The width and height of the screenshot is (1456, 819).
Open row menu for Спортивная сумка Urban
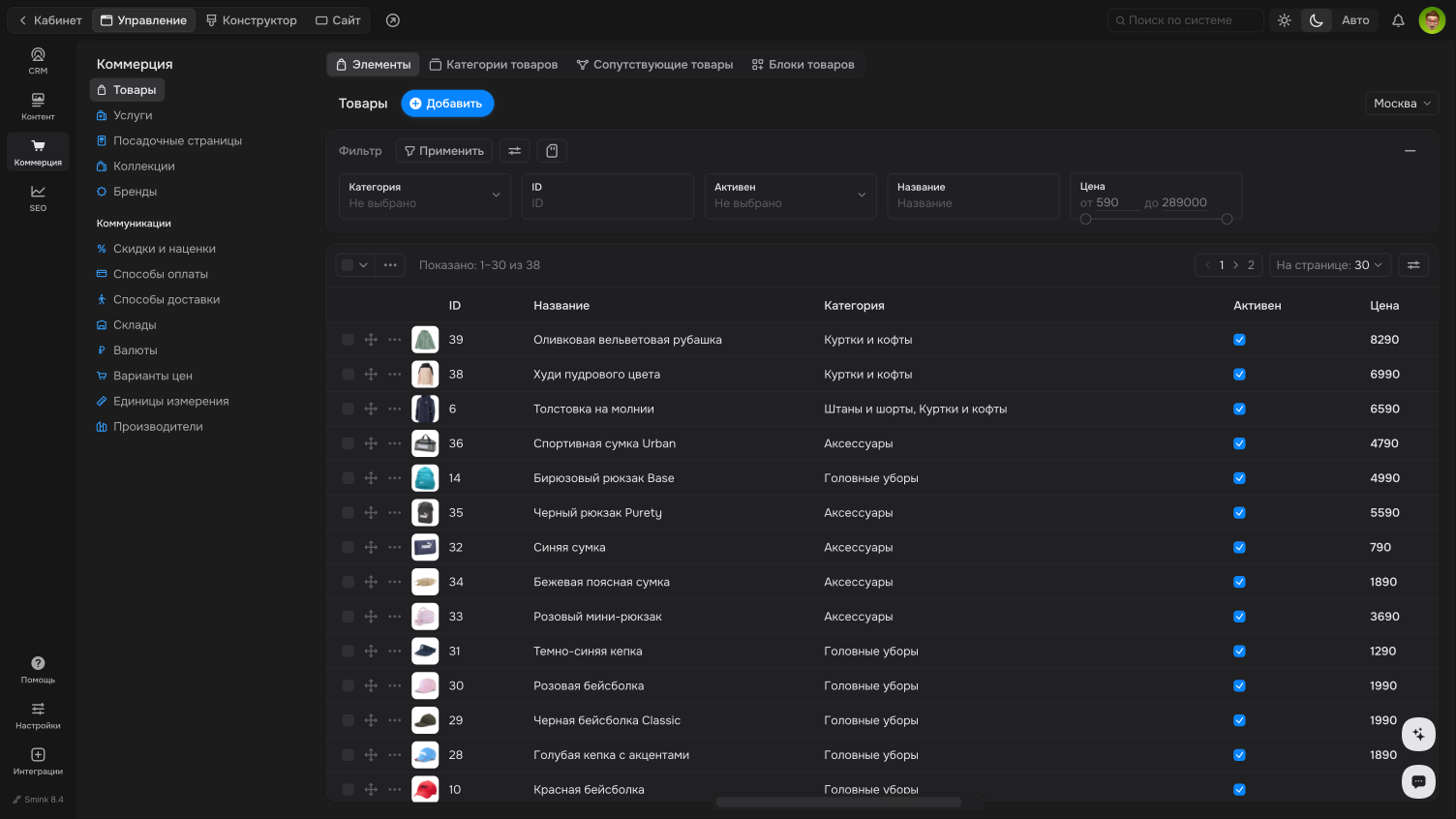395,443
